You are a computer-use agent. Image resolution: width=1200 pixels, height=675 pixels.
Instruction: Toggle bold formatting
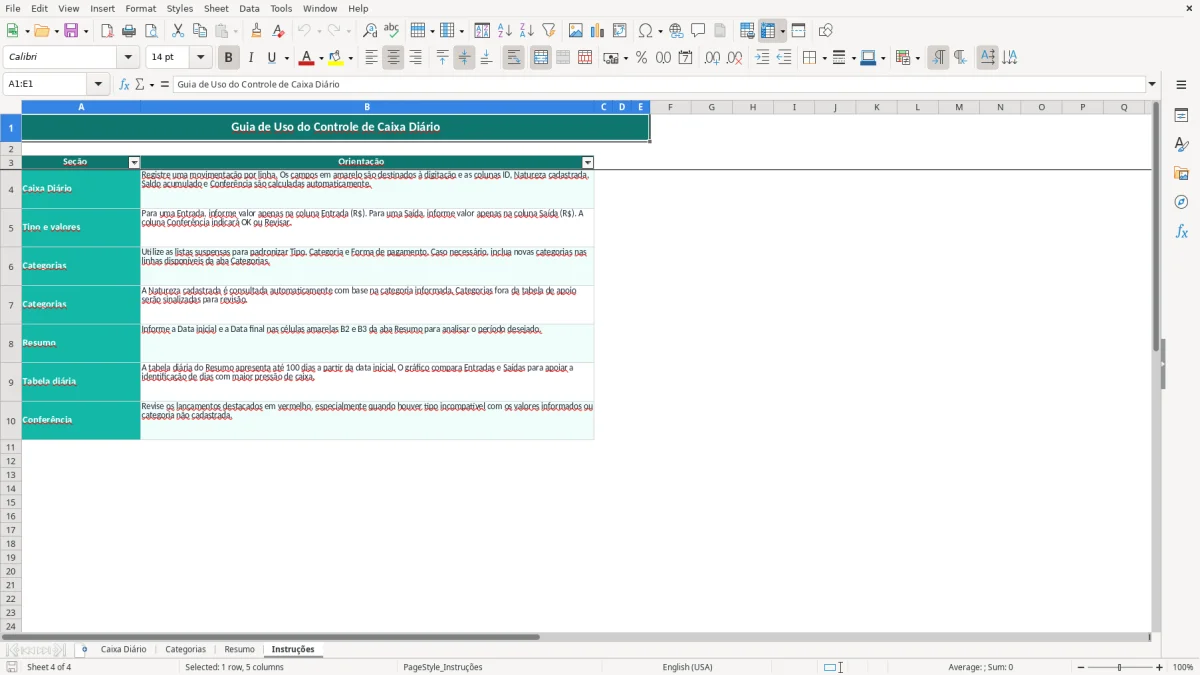tap(229, 58)
